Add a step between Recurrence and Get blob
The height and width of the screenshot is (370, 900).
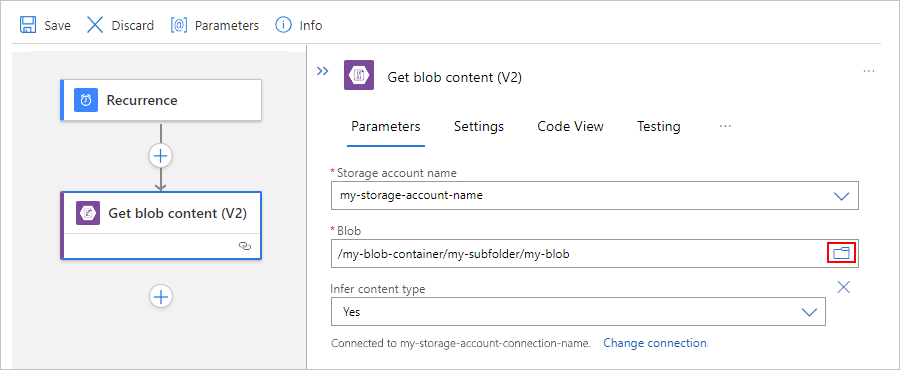[161, 155]
